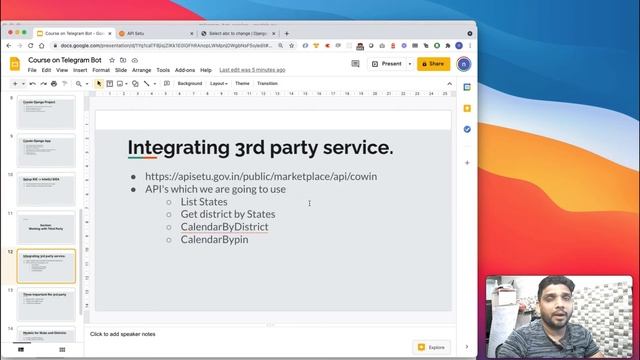Image resolution: width=640 pixels, height=360 pixels.
Task: Open the Format menu
Action: tap(101, 70)
